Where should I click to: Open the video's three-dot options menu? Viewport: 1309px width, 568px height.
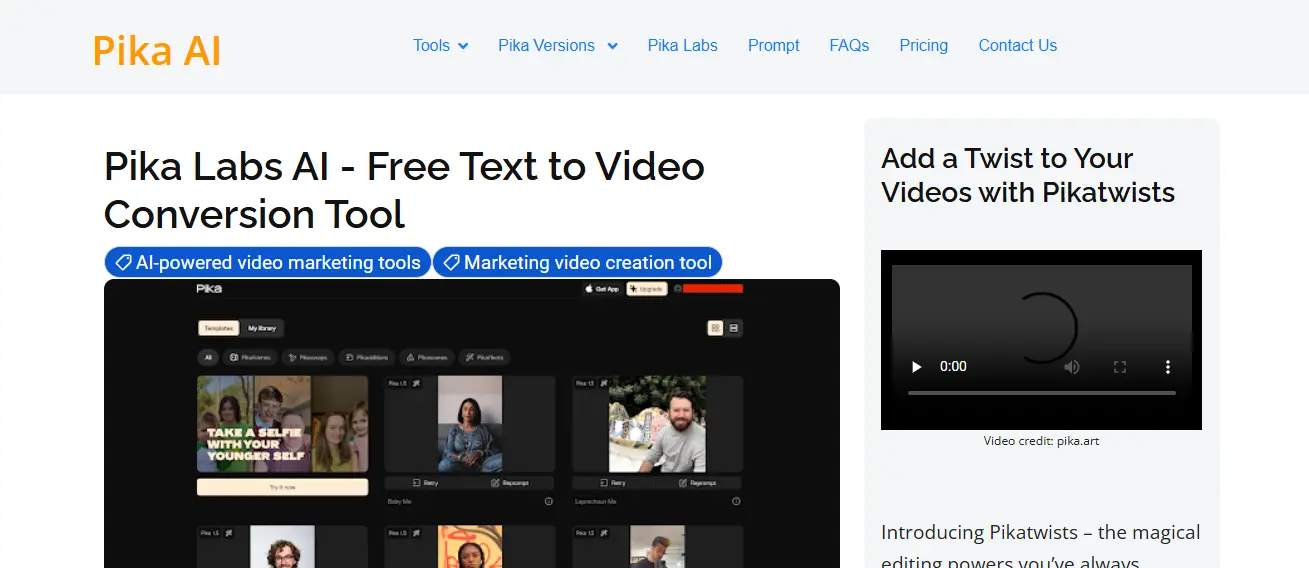point(1168,367)
